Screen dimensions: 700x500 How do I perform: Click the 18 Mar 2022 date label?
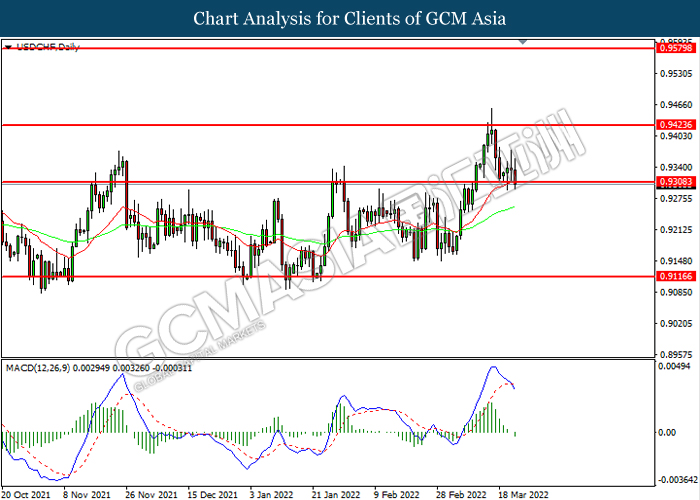coord(523,495)
